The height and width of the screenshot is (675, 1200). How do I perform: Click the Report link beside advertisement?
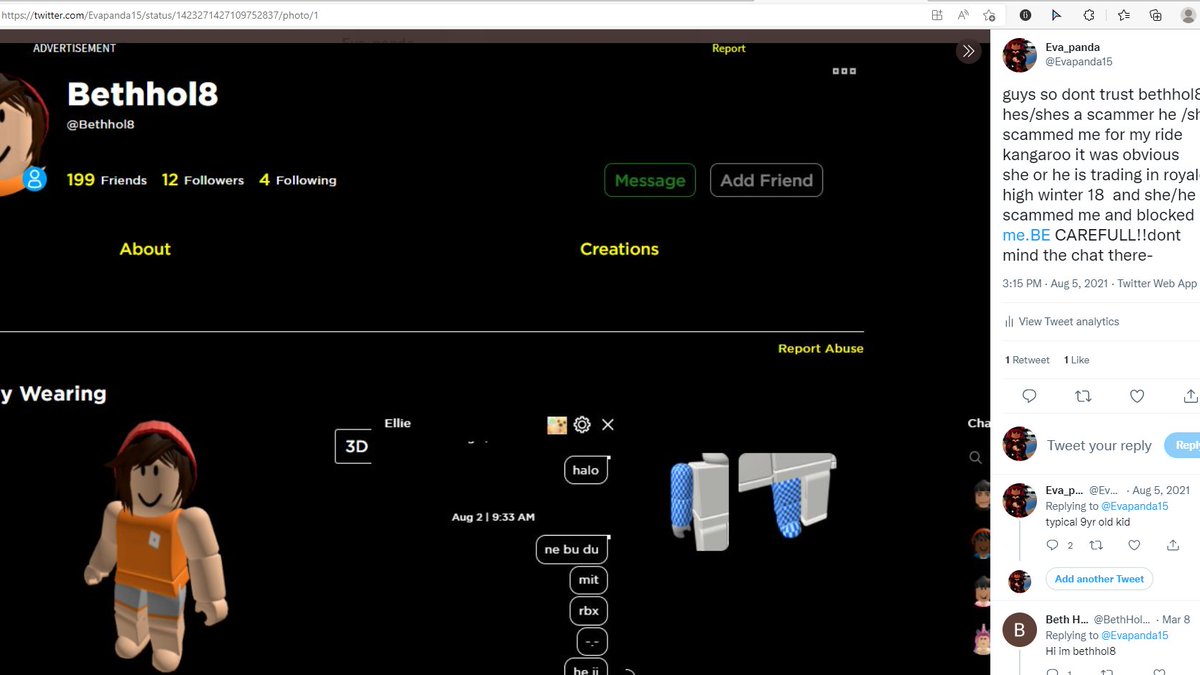click(x=729, y=48)
